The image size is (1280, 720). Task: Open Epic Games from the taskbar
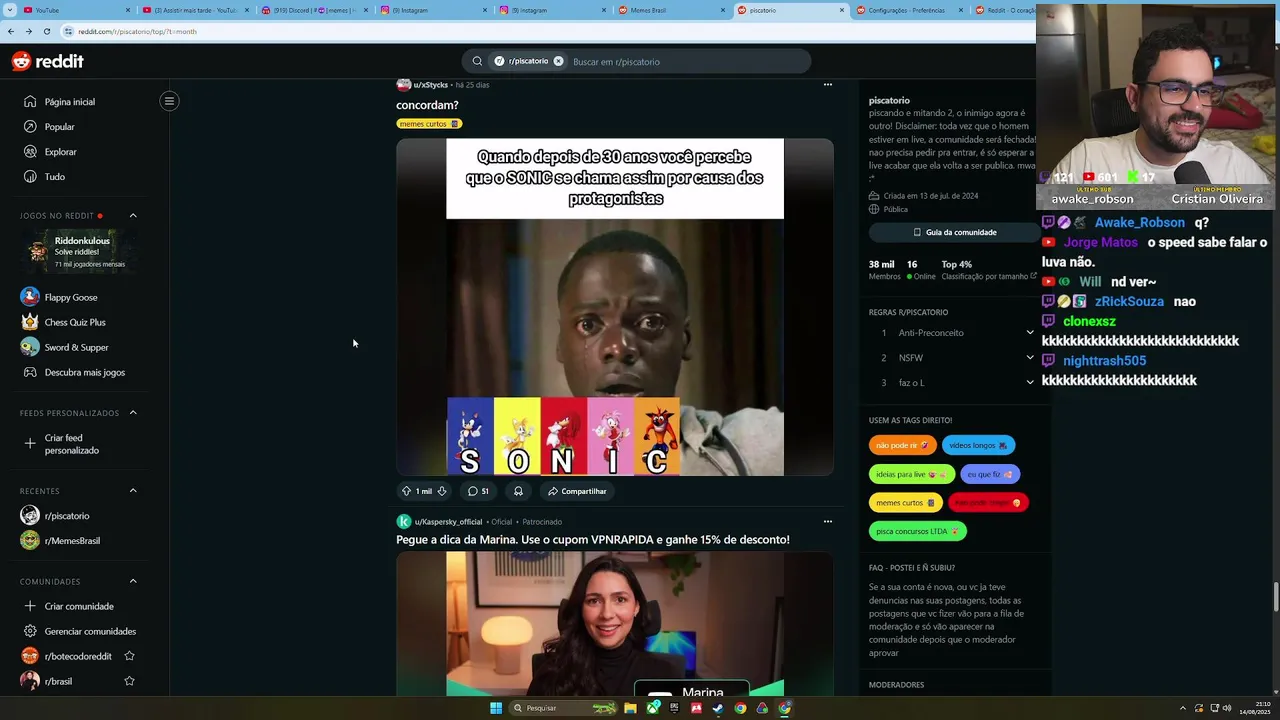(x=674, y=708)
